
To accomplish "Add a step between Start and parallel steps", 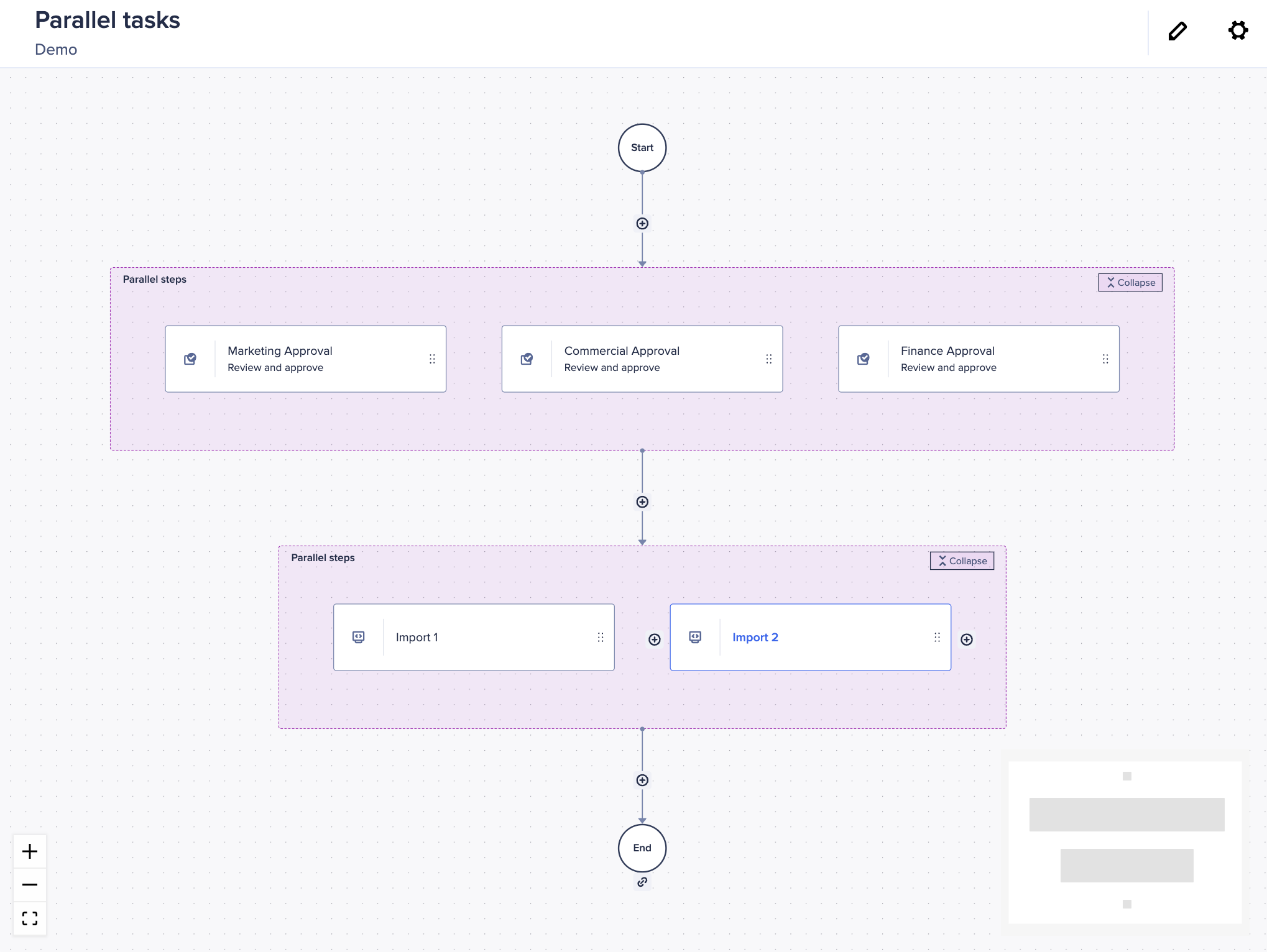I will click(x=642, y=223).
